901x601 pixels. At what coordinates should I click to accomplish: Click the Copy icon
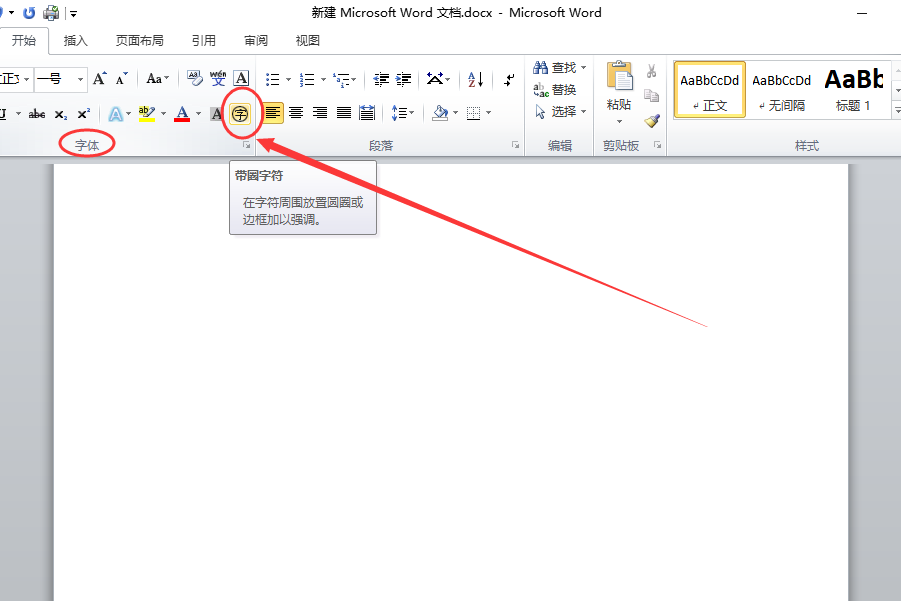click(x=652, y=95)
